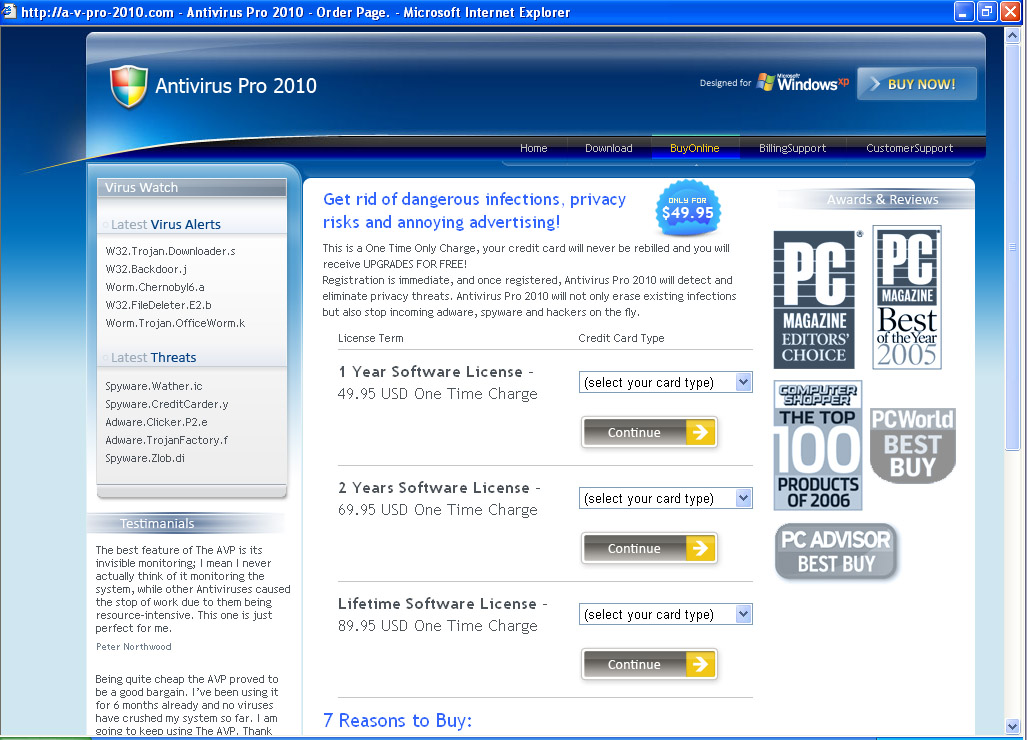Viewport: 1027px width, 740px height.
Task: Click Worm.Trojan.OfficeWorm.k virus alert
Action: coord(175,323)
